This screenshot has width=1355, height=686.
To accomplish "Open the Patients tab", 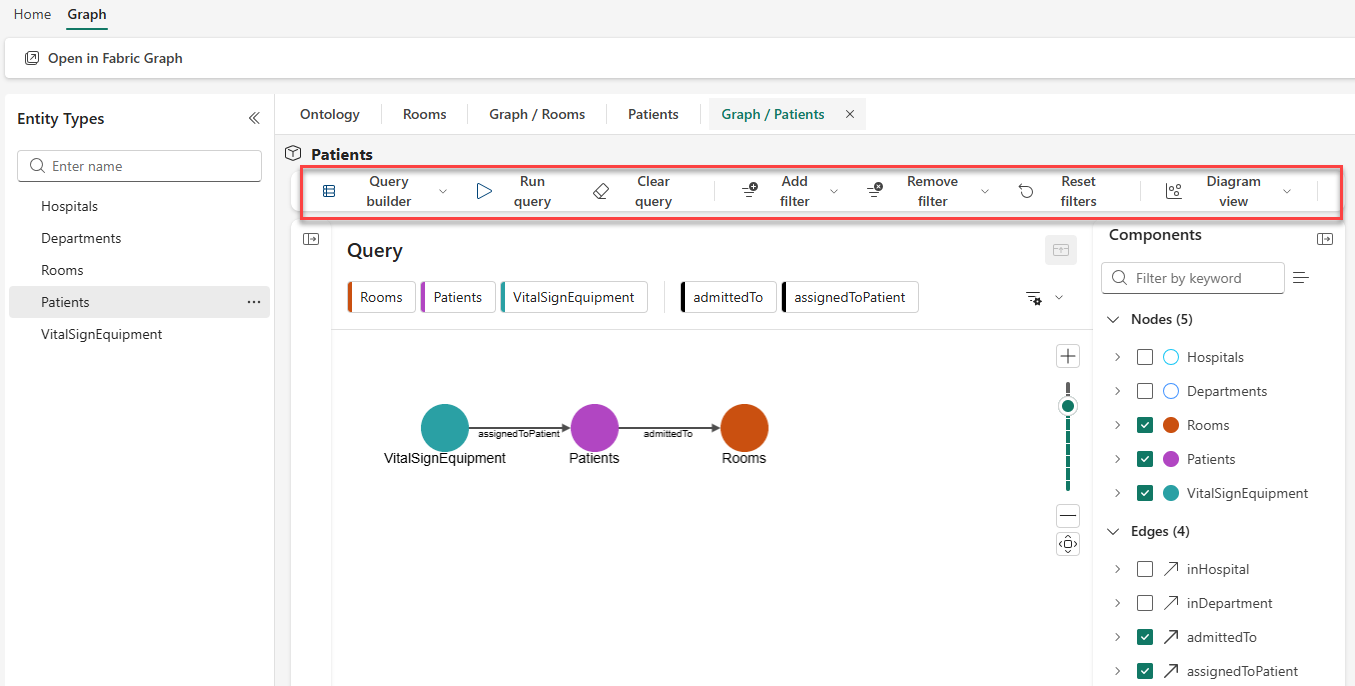I will point(653,114).
